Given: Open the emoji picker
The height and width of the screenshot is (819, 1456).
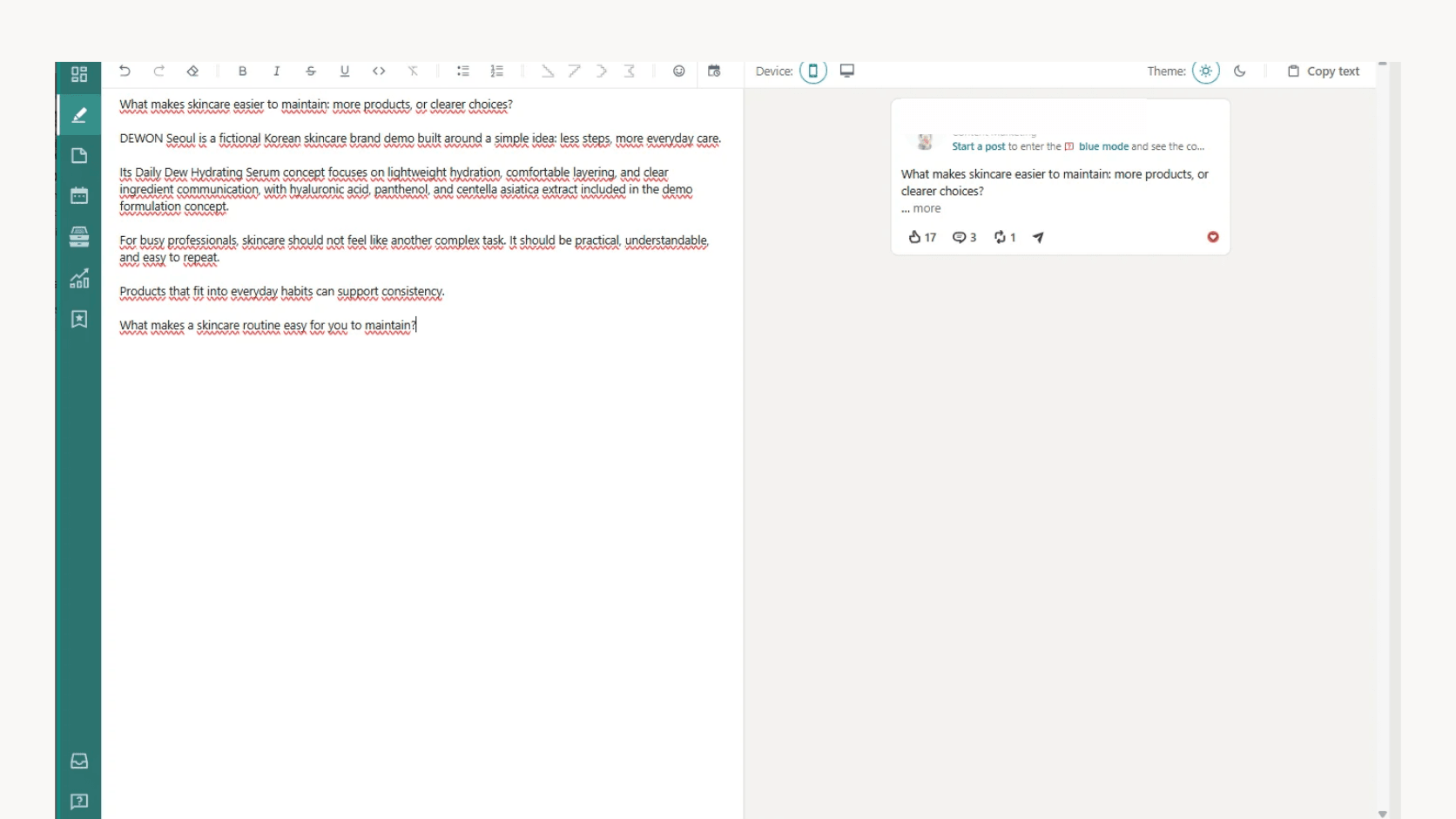Looking at the screenshot, I should 679,71.
